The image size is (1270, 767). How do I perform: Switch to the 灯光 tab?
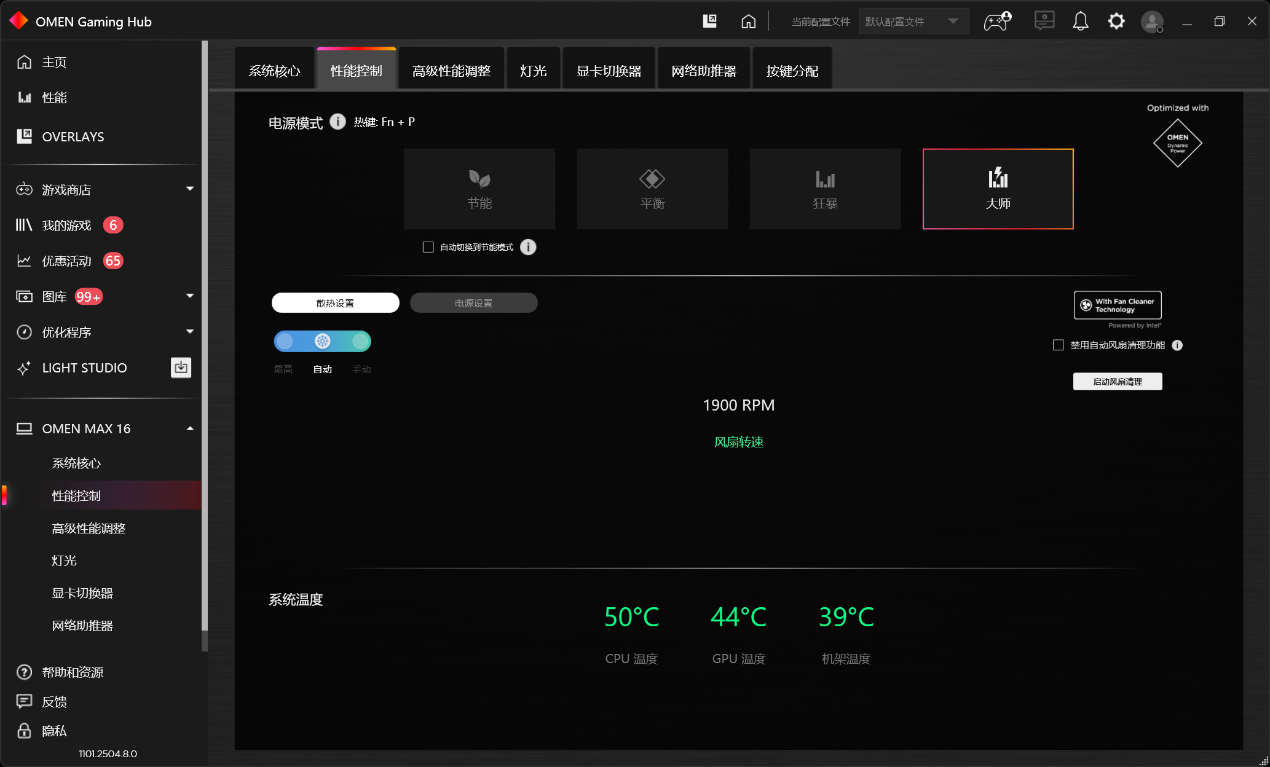pyautogui.click(x=533, y=67)
